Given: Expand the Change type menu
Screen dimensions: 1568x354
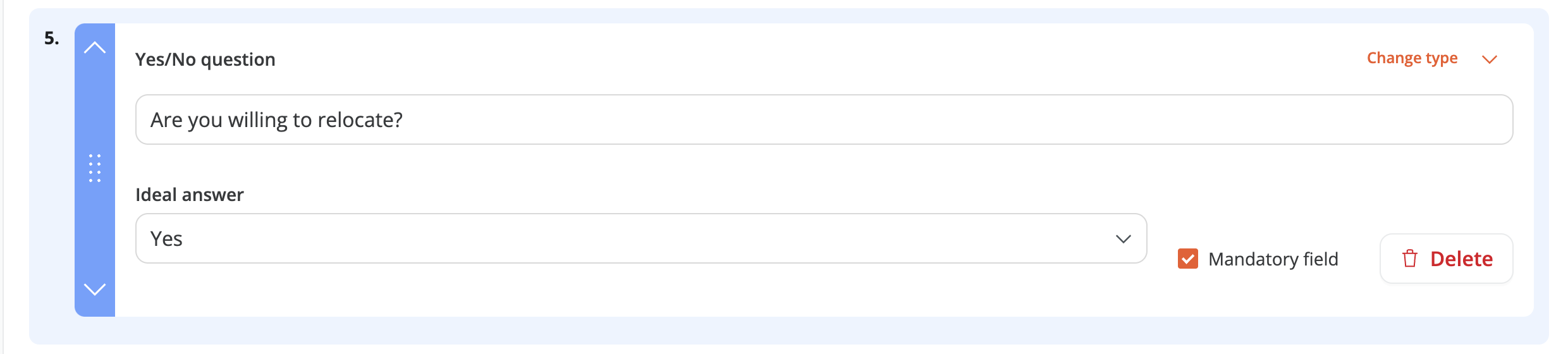Looking at the screenshot, I should 1432,59.
